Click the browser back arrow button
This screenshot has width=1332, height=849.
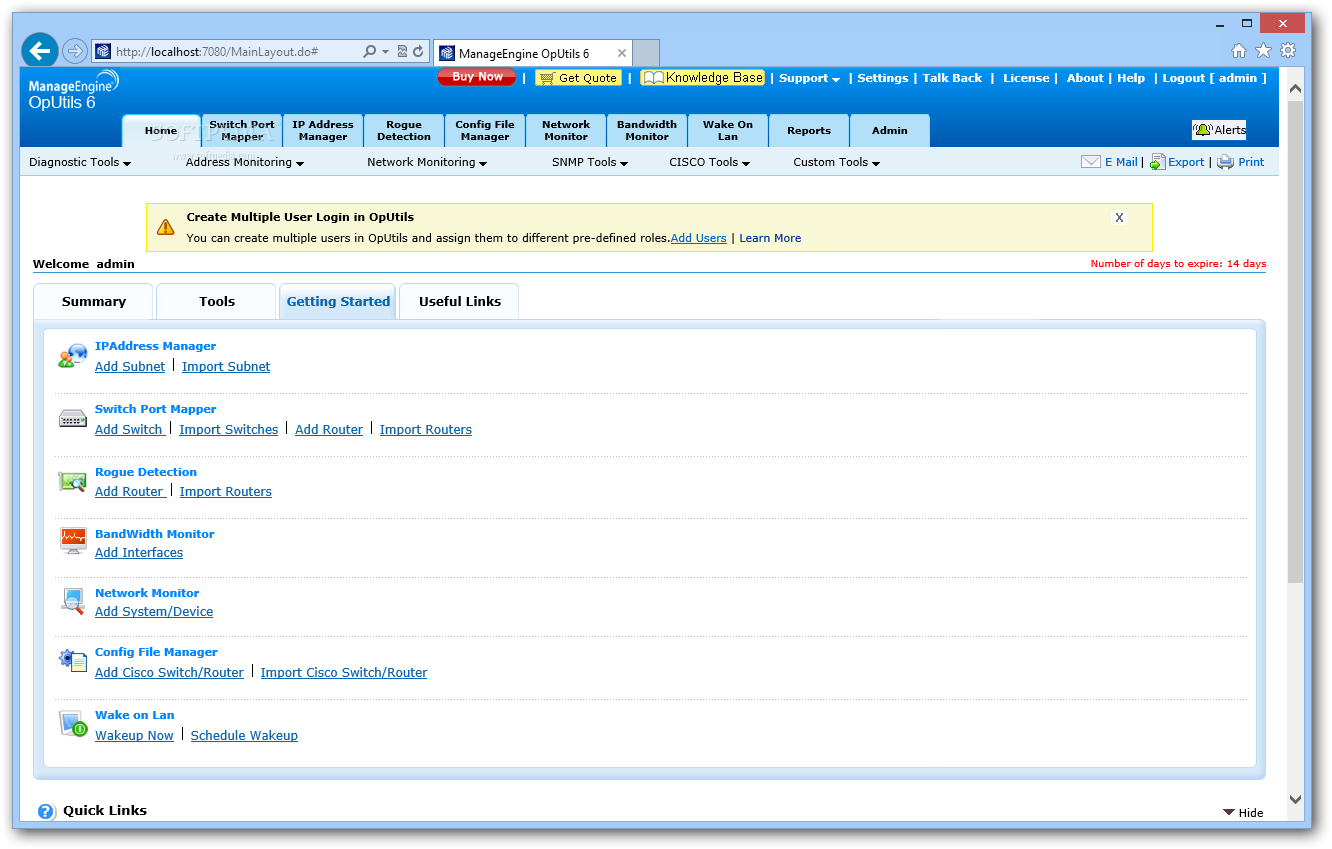(x=40, y=51)
